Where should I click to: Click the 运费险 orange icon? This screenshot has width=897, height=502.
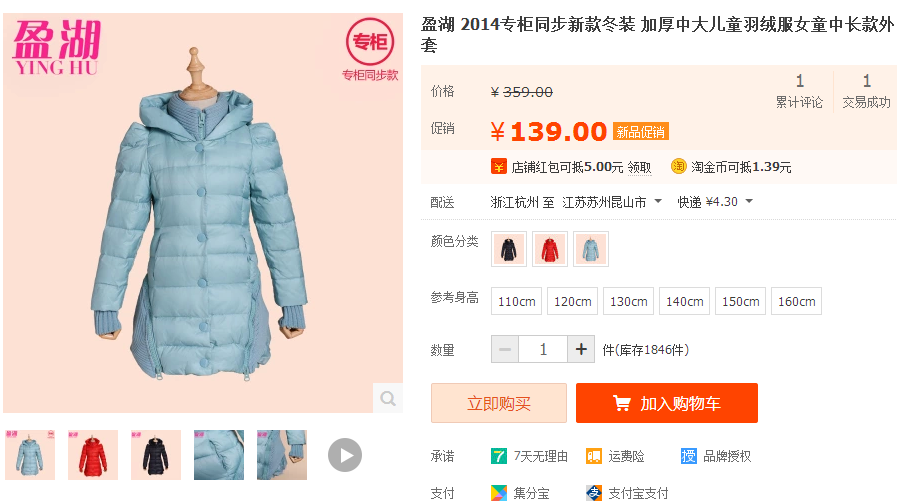594,456
